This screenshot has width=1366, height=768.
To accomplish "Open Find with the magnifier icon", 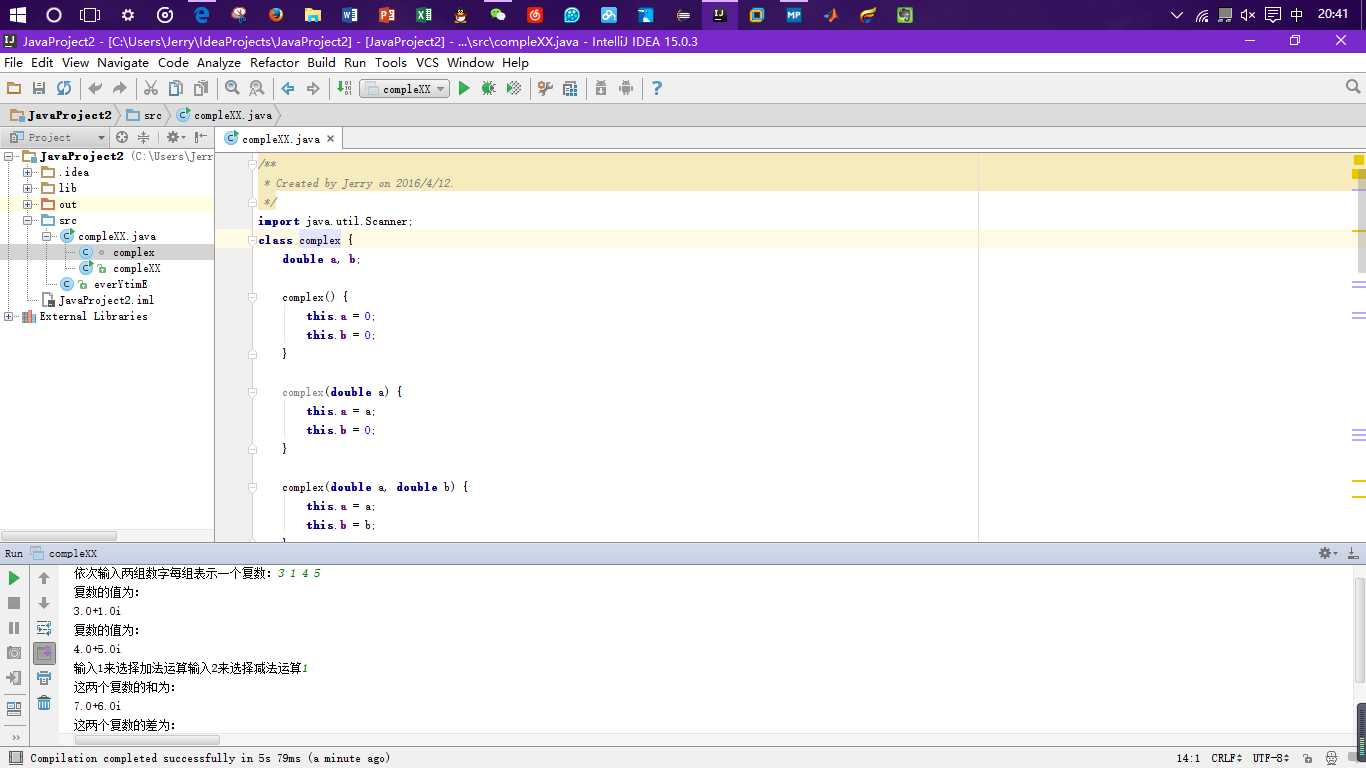I will point(232,88).
